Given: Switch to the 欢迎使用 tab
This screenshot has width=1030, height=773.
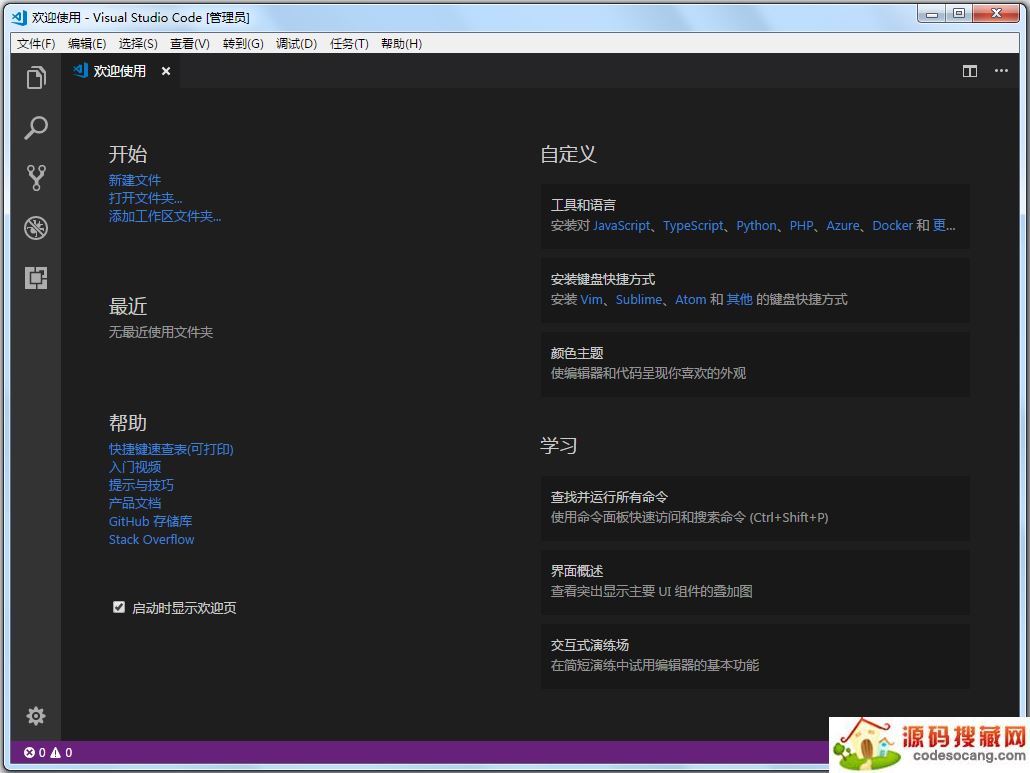Looking at the screenshot, I should tap(120, 71).
